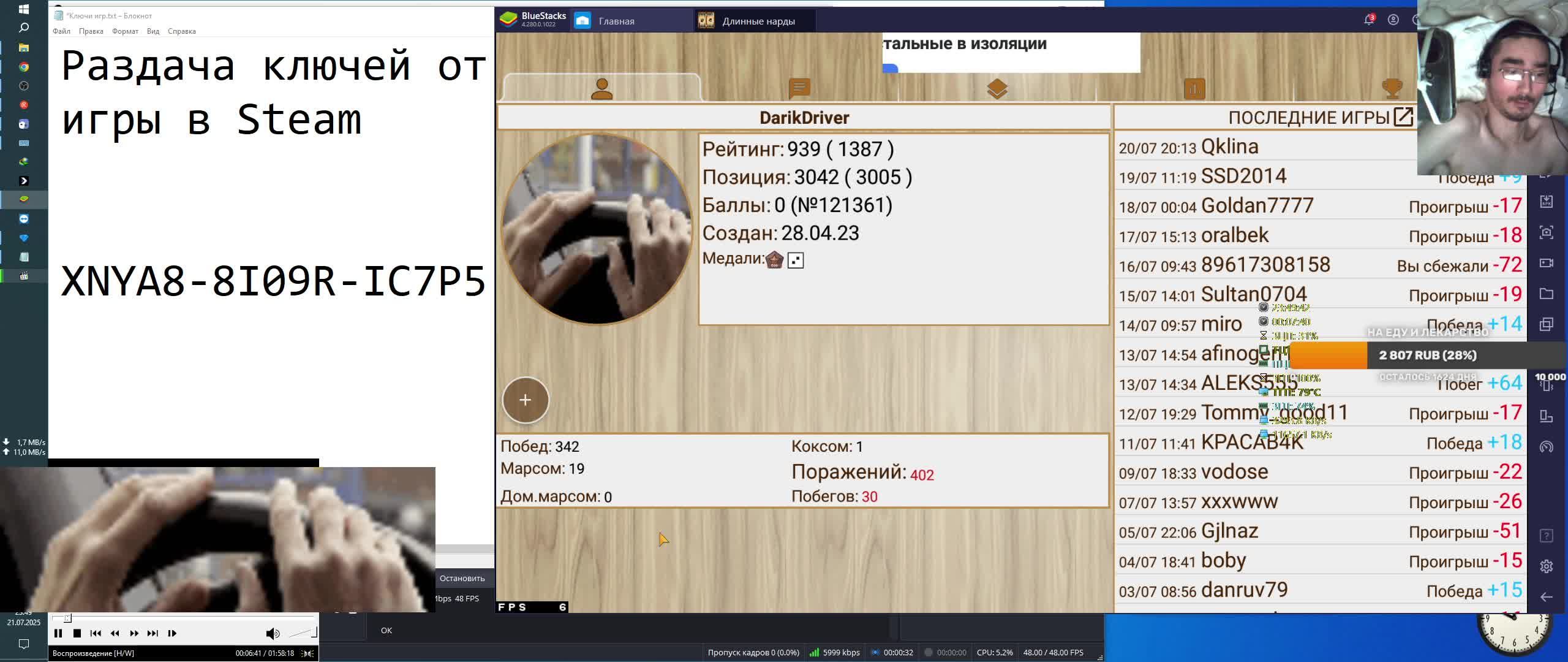Open the trophy leaderboard tab
This screenshot has height=662, width=1568.
(x=1392, y=89)
